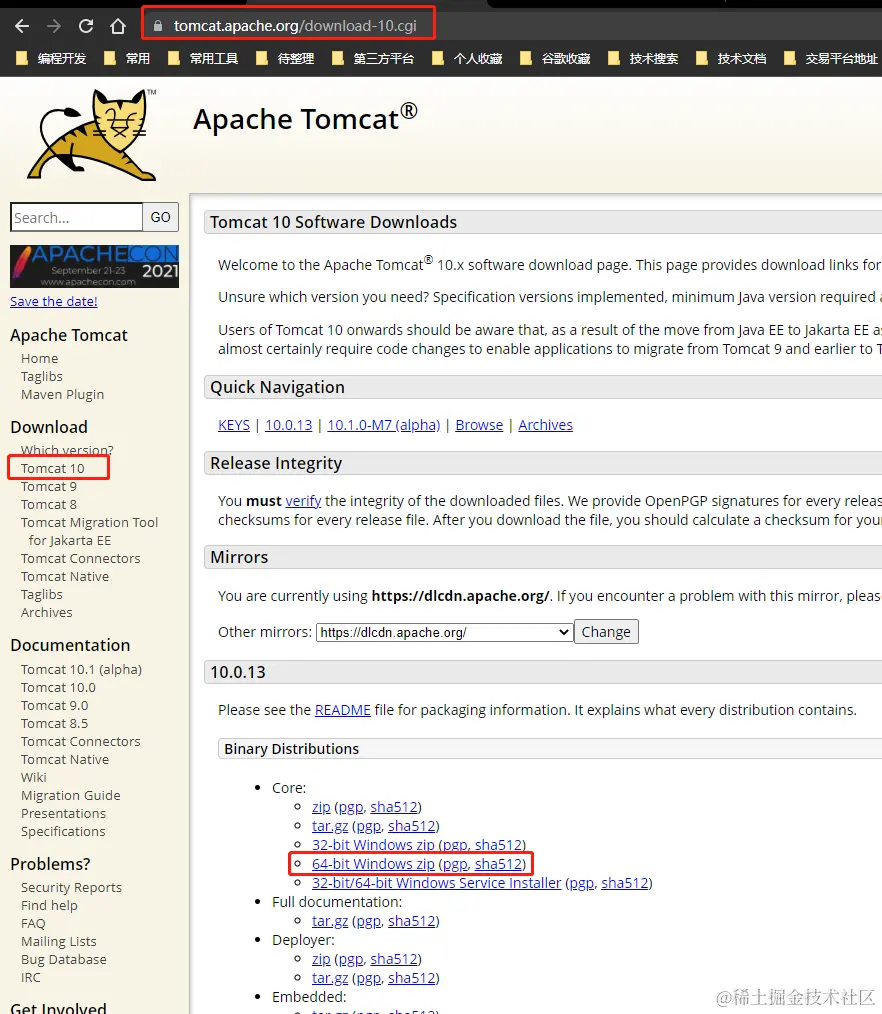Reload the page with refresh icon
Image resolution: width=882 pixels, height=1014 pixels.
pyautogui.click(x=85, y=26)
